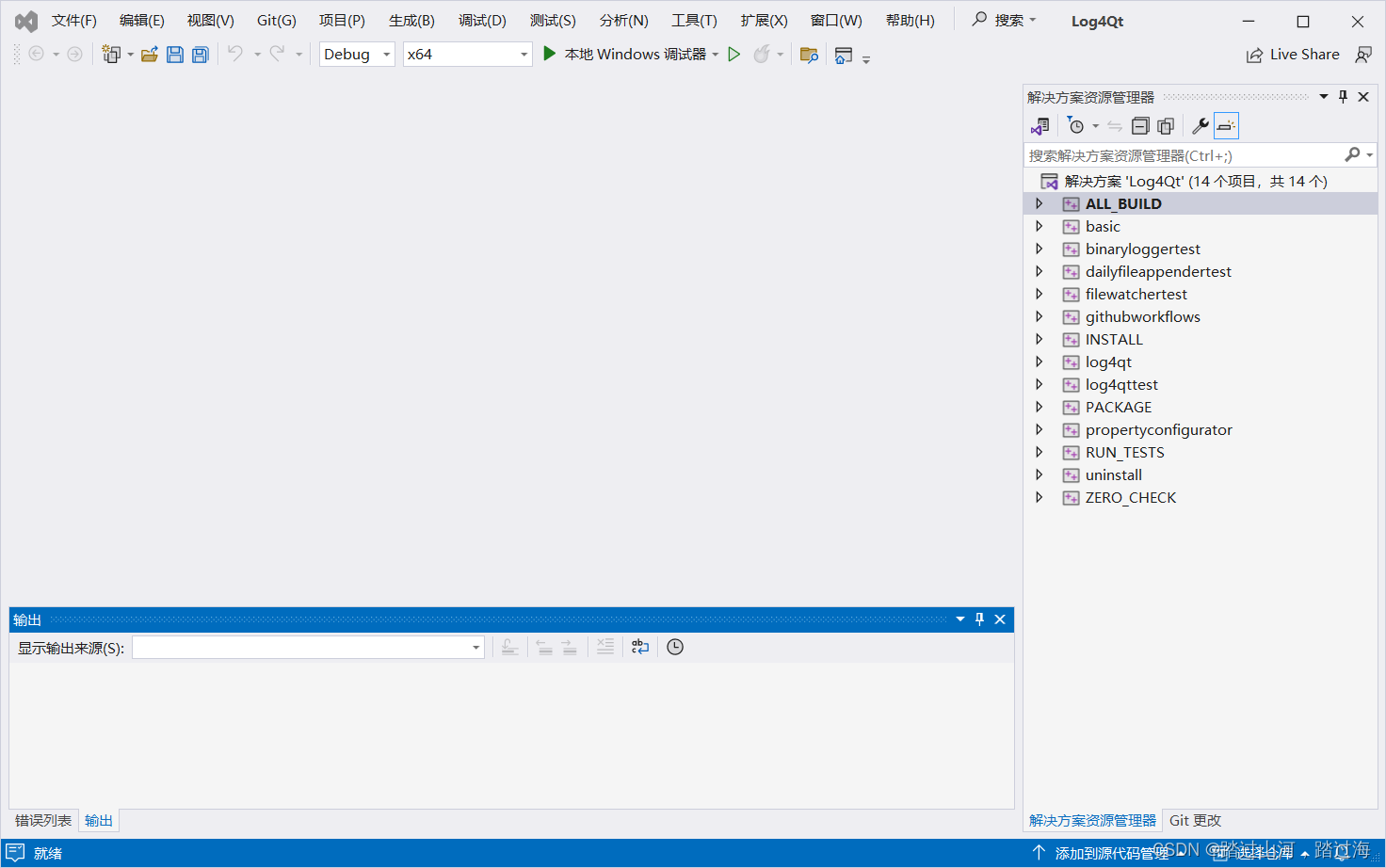Click the Navigate Forward arrow icon

[x=74, y=55]
